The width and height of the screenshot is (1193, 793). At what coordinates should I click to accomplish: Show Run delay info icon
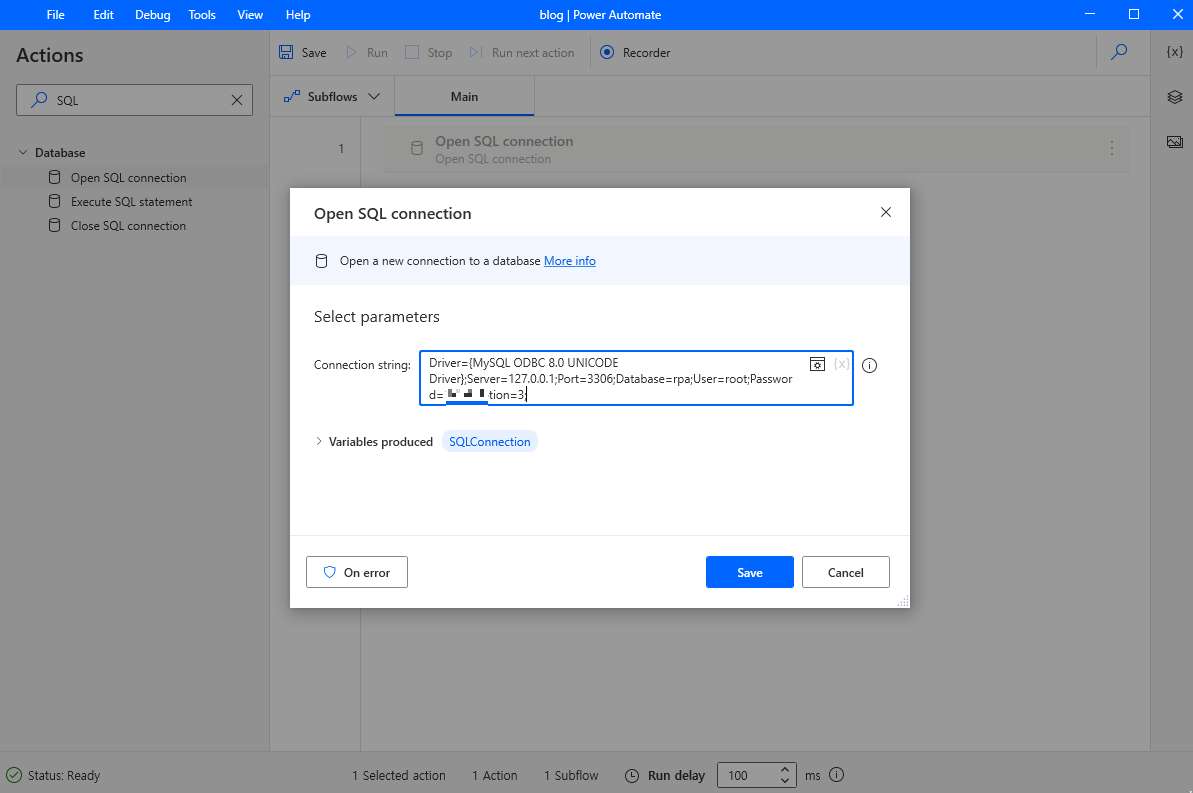coord(836,775)
